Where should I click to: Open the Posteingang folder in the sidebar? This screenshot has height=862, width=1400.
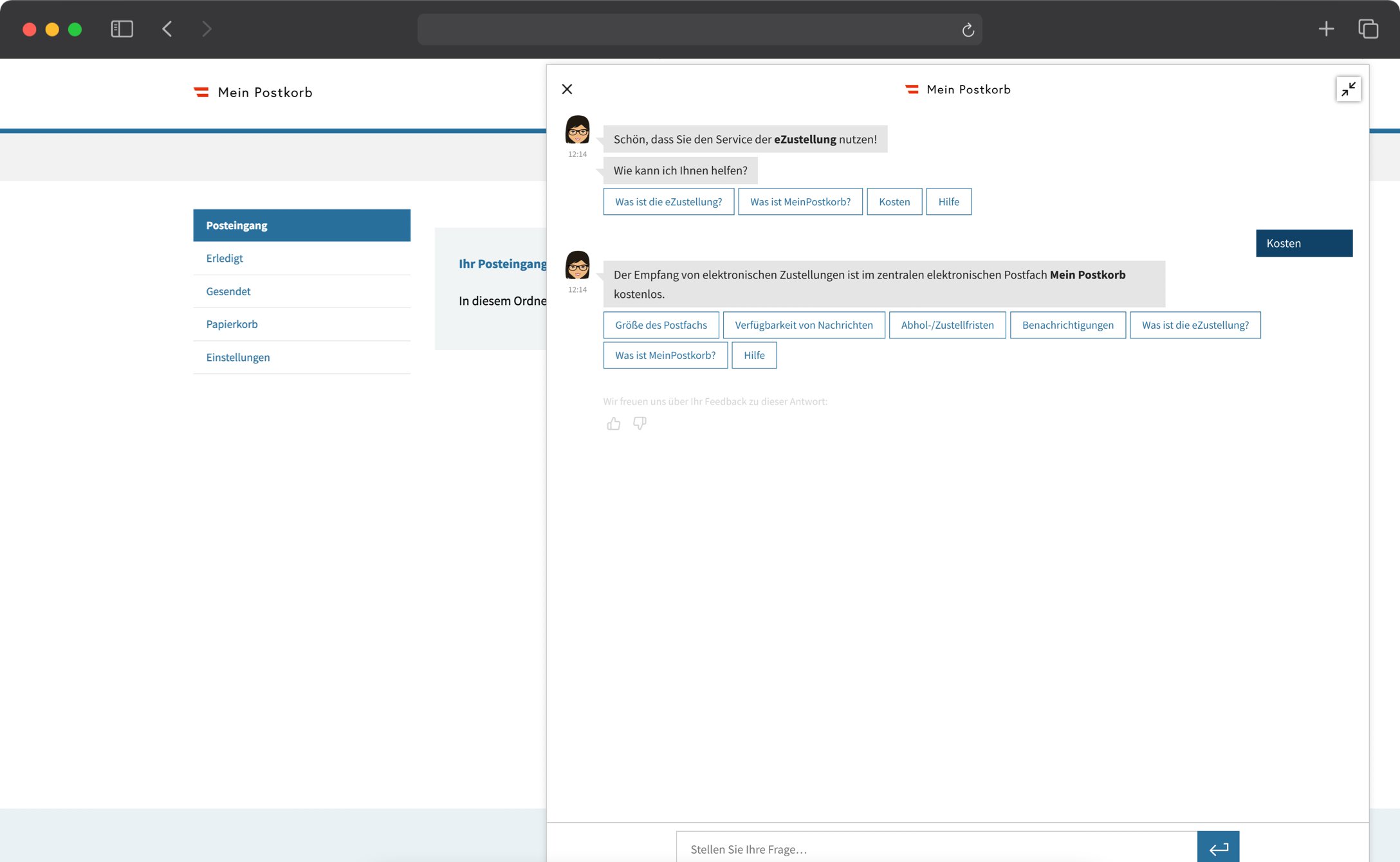tap(302, 225)
